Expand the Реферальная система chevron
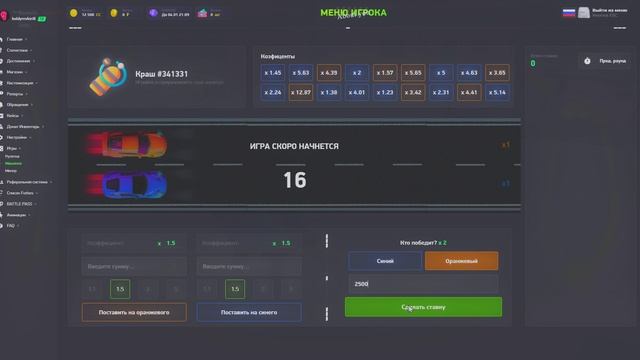The image size is (640, 360). [51, 182]
